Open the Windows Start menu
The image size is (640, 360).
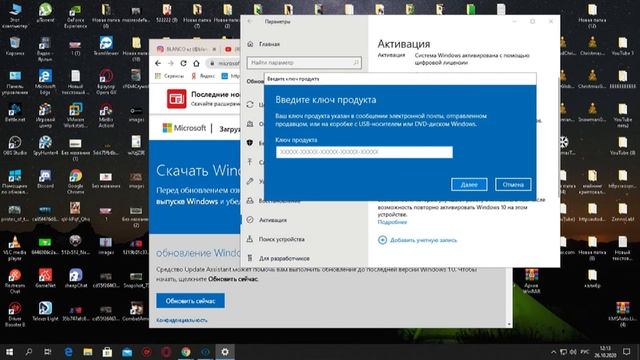[9, 352]
